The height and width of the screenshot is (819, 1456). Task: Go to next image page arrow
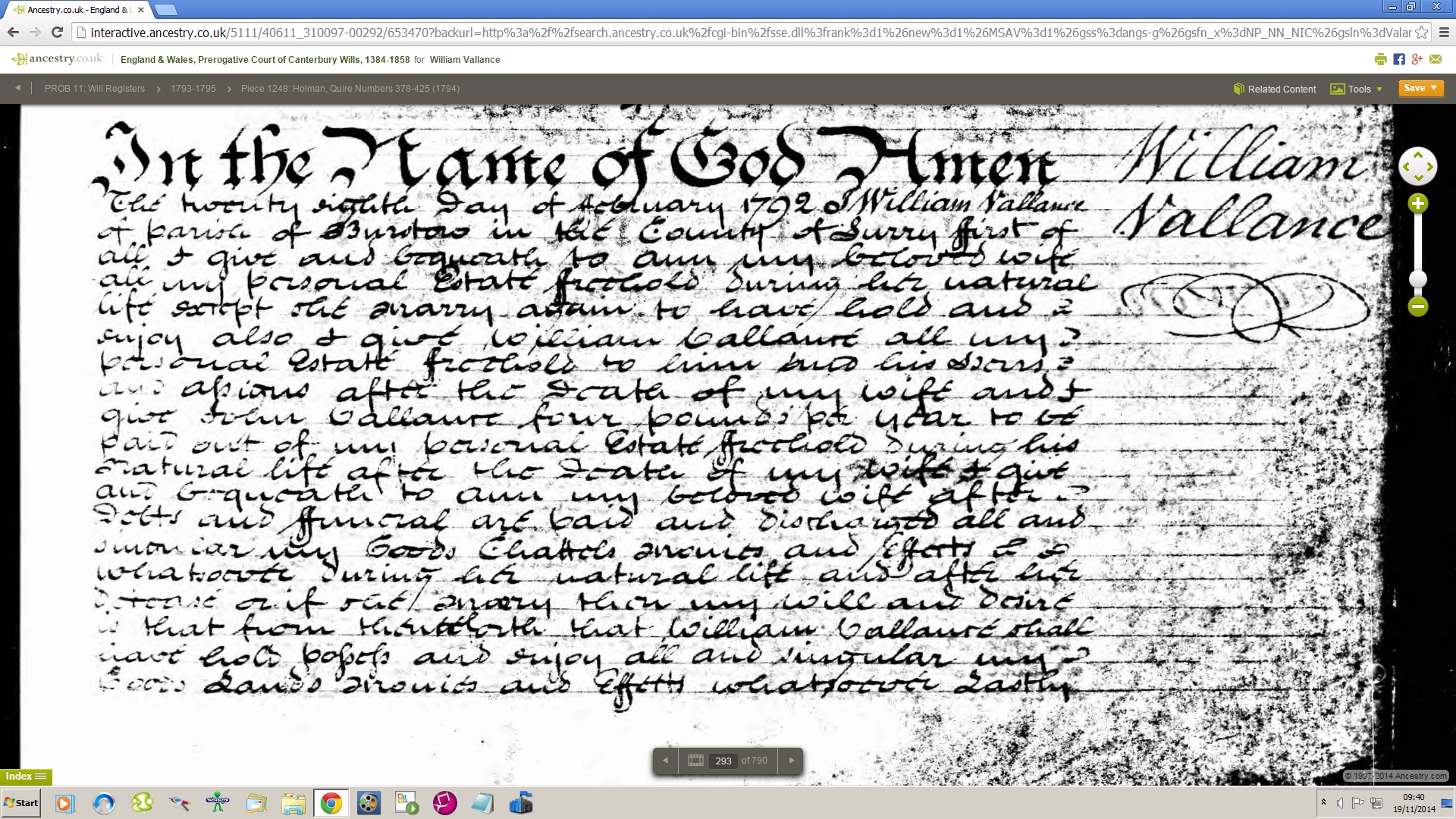(792, 760)
